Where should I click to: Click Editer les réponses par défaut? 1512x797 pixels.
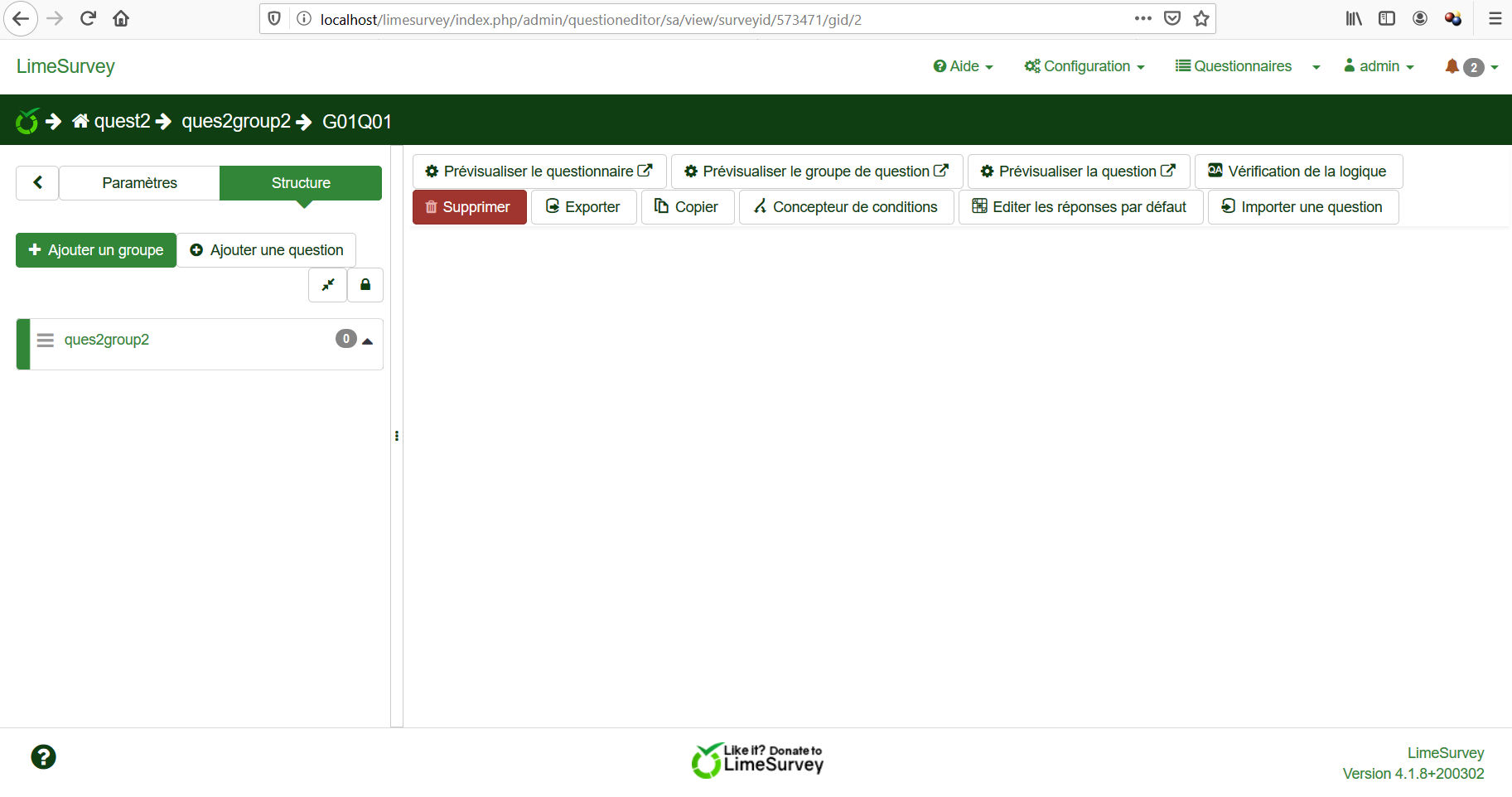coord(1080,207)
